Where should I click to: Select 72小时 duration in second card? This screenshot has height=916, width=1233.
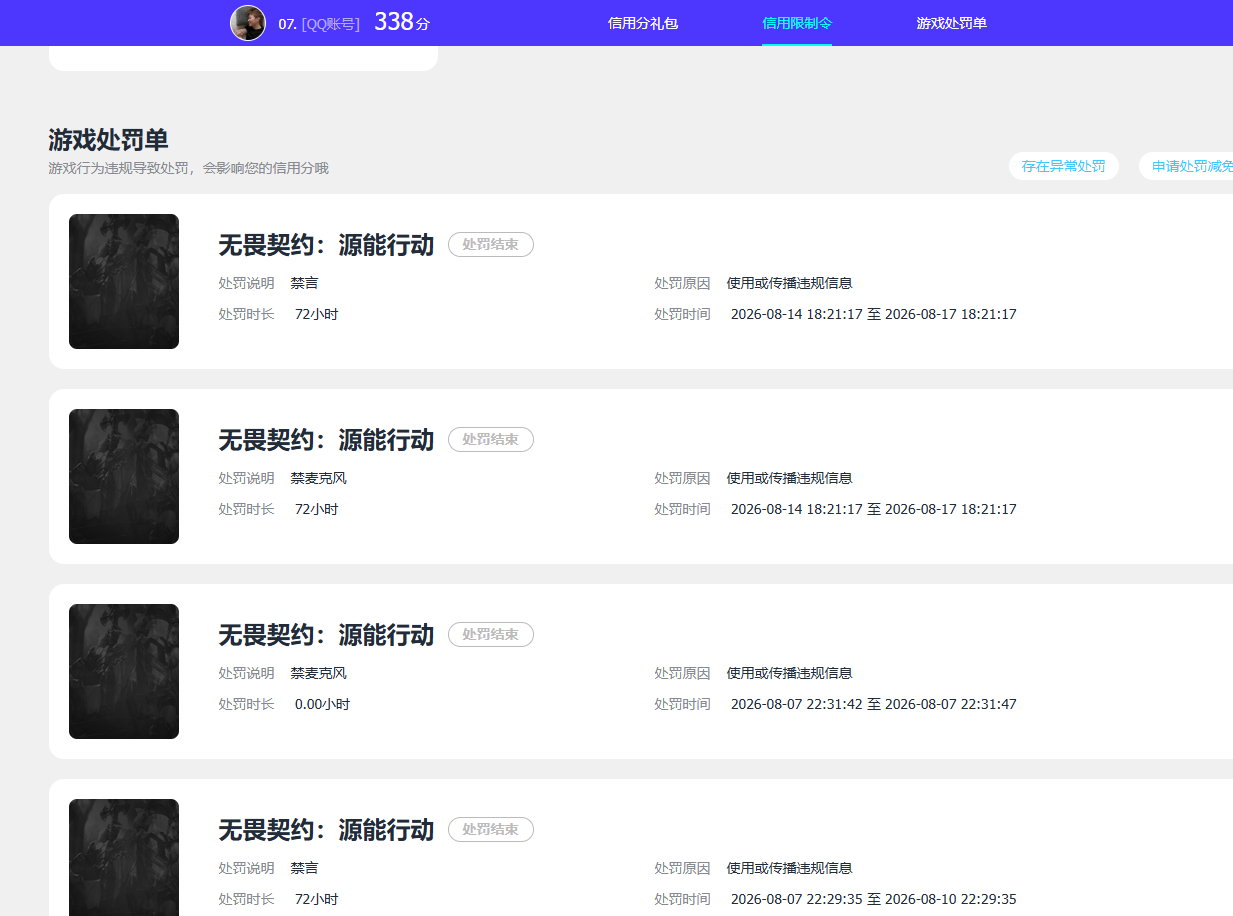tap(317, 509)
